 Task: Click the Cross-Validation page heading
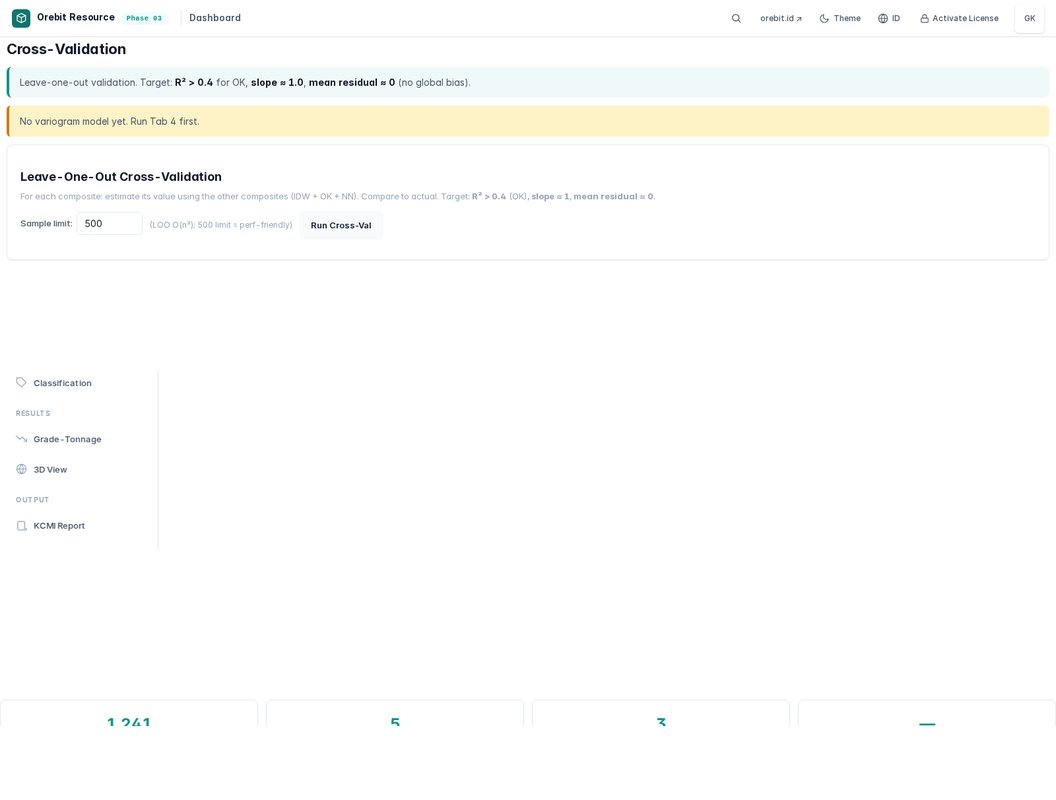tap(66, 49)
